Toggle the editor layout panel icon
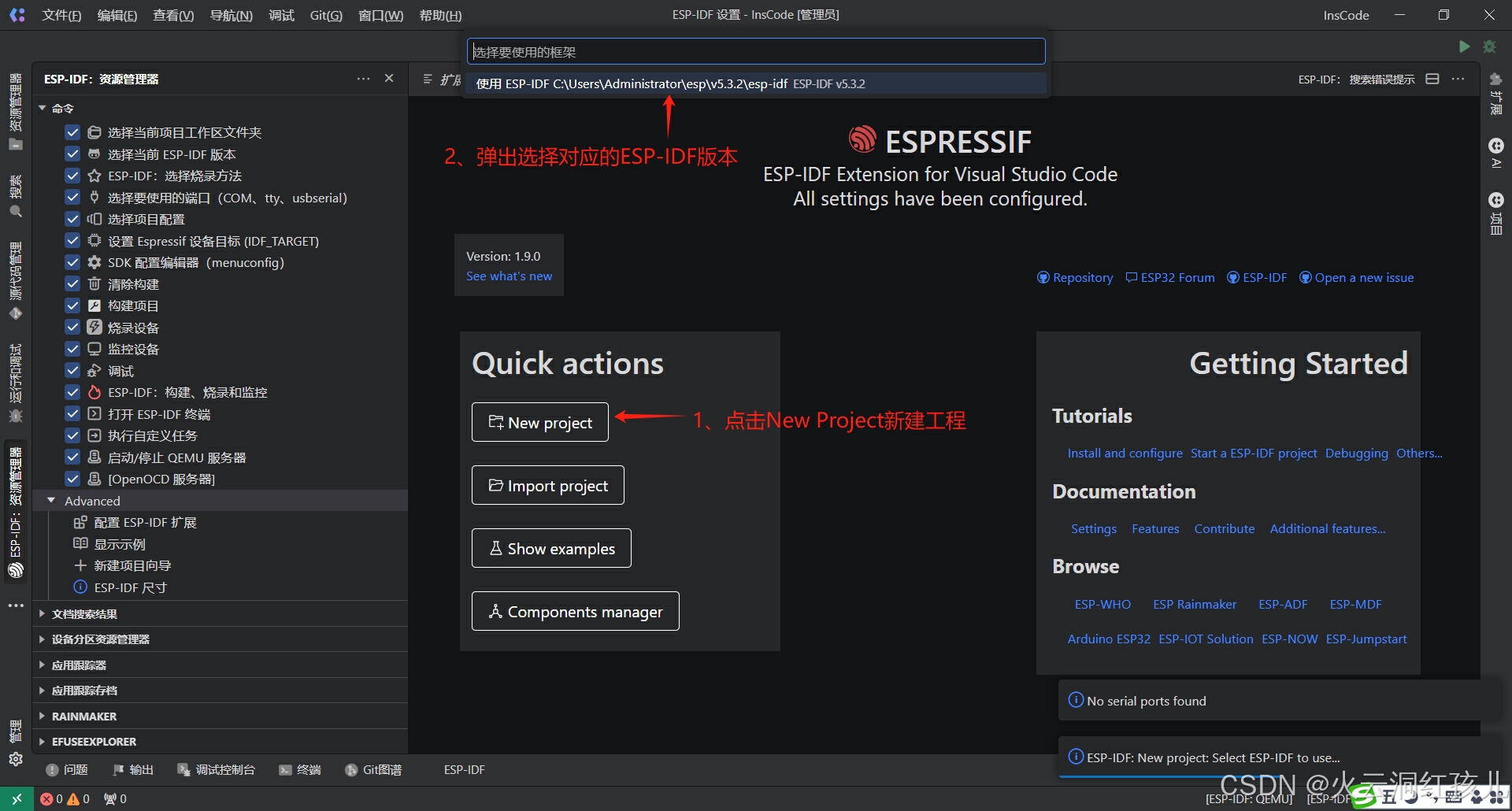 click(x=1432, y=79)
